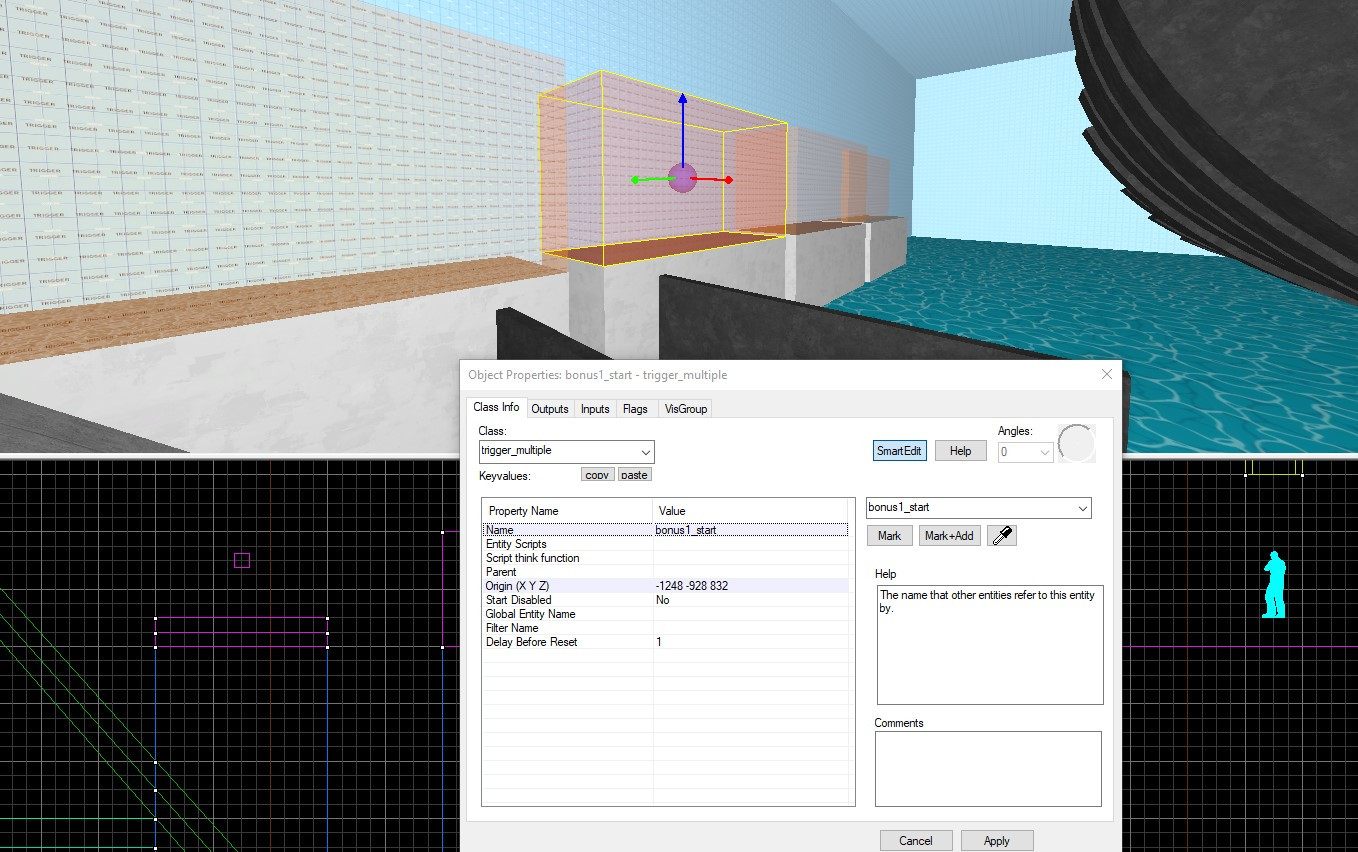Go to the VisGroup tab
Screen dimensions: 1358x852
coord(686,408)
